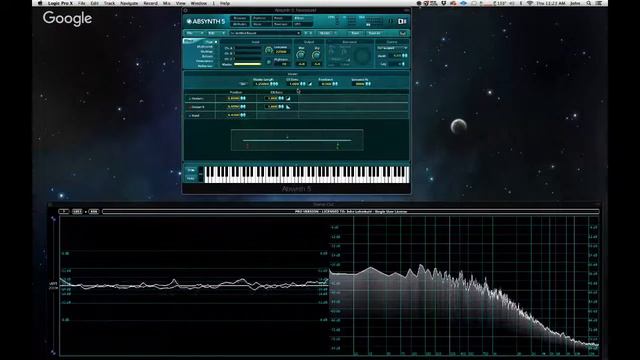Click the Dry output knob
The image size is (640, 360).
coord(316,54)
